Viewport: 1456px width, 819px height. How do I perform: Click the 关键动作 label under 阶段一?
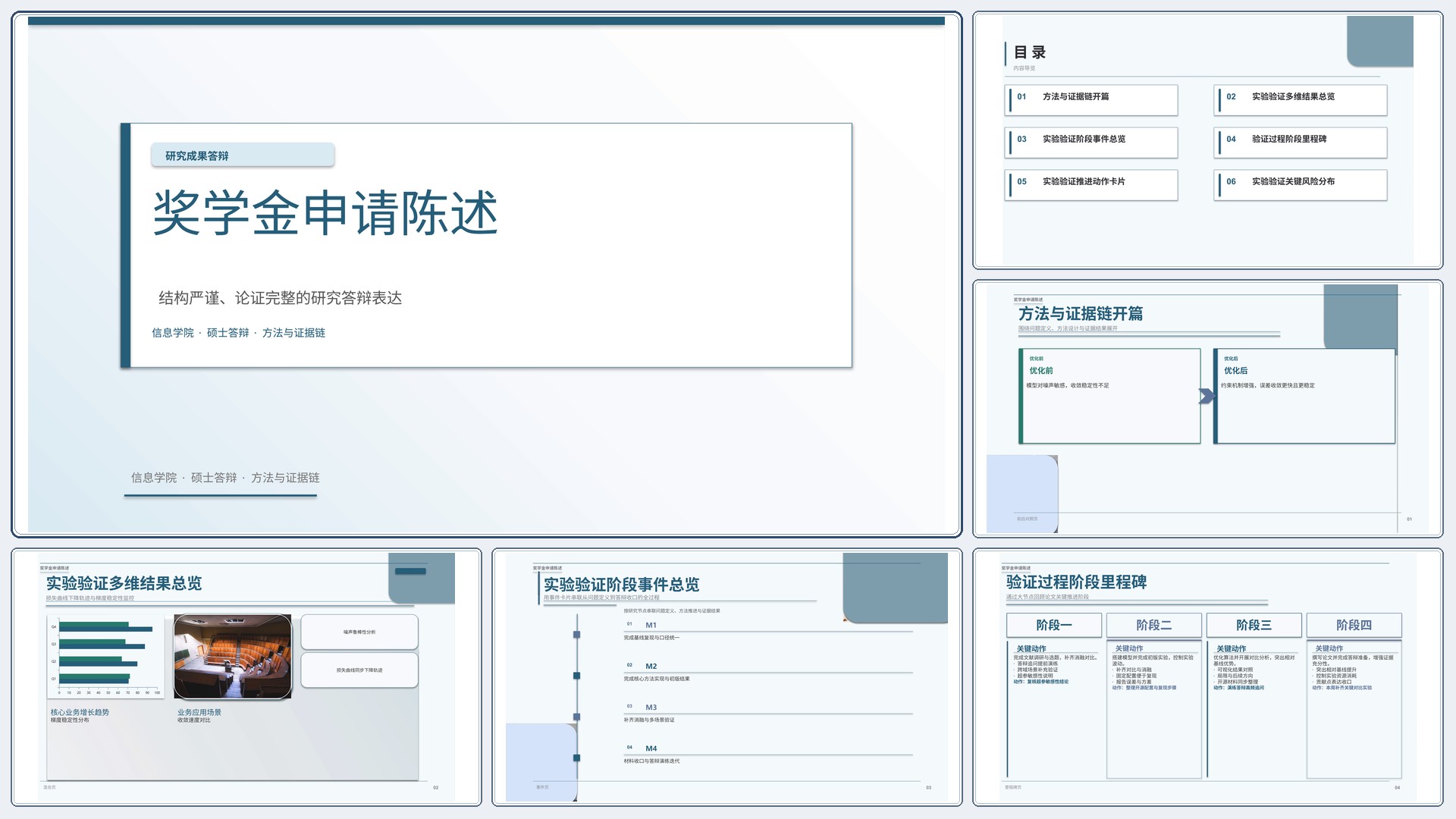[x=1031, y=648]
